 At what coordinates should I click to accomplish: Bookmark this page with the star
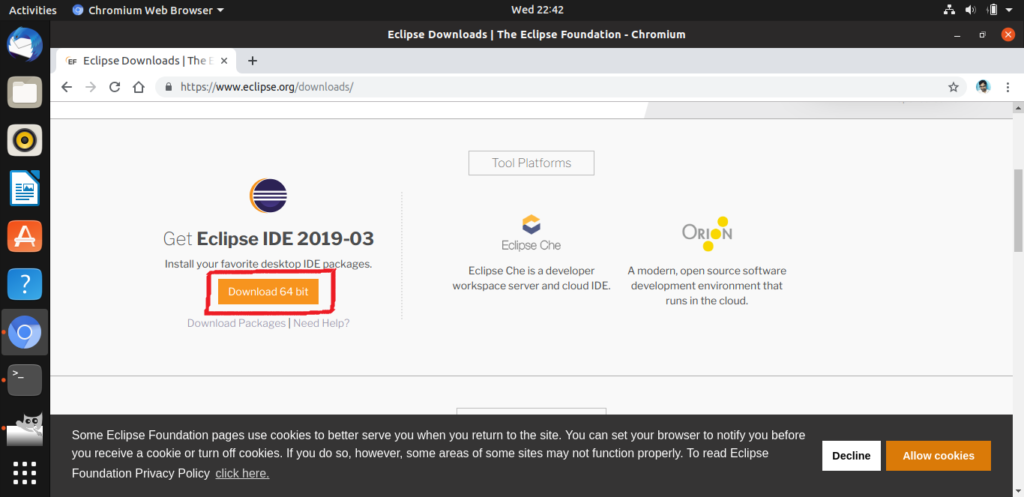coord(953,87)
